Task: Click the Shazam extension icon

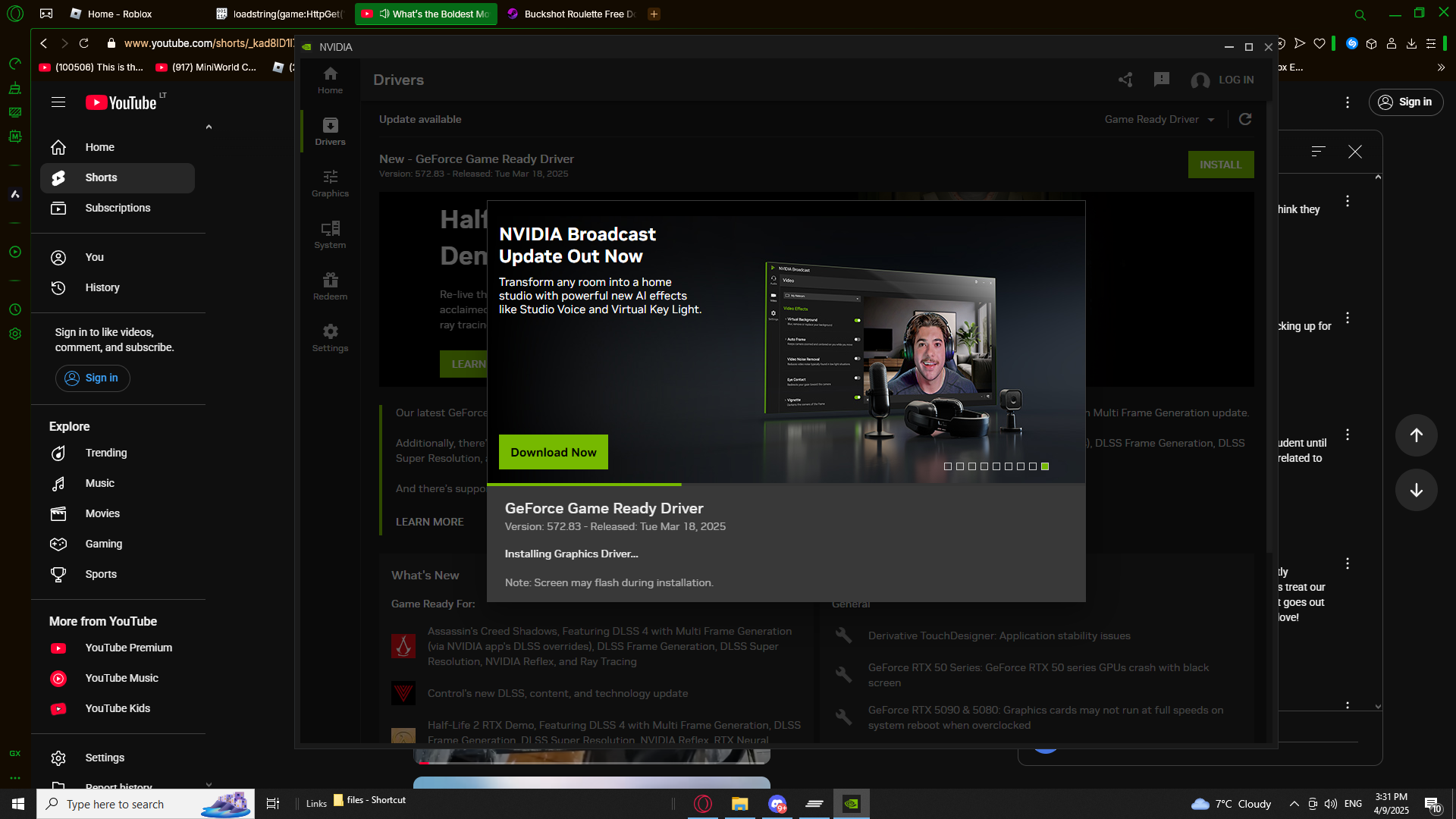Action: click(x=1352, y=43)
